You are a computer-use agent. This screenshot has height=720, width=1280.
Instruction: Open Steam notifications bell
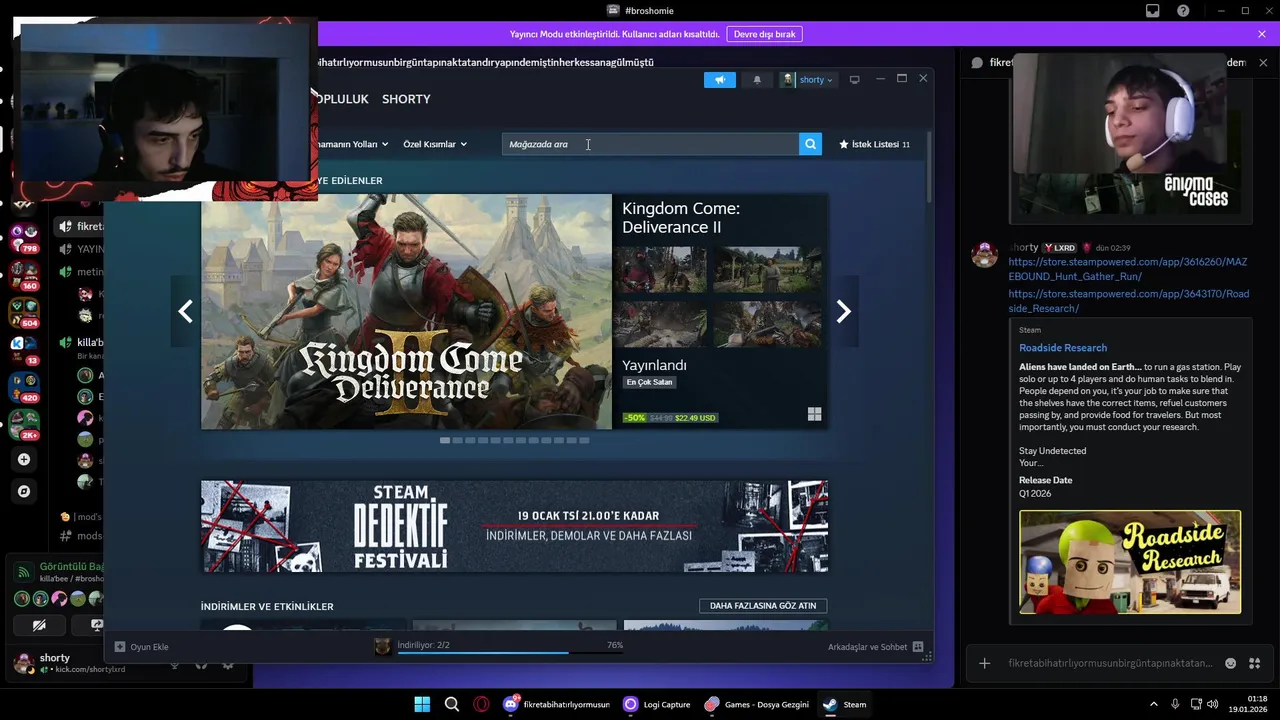757,80
